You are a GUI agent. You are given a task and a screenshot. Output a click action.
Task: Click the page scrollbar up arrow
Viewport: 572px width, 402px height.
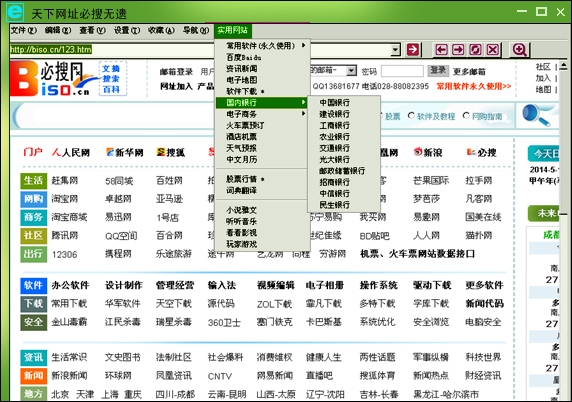click(564, 66)
